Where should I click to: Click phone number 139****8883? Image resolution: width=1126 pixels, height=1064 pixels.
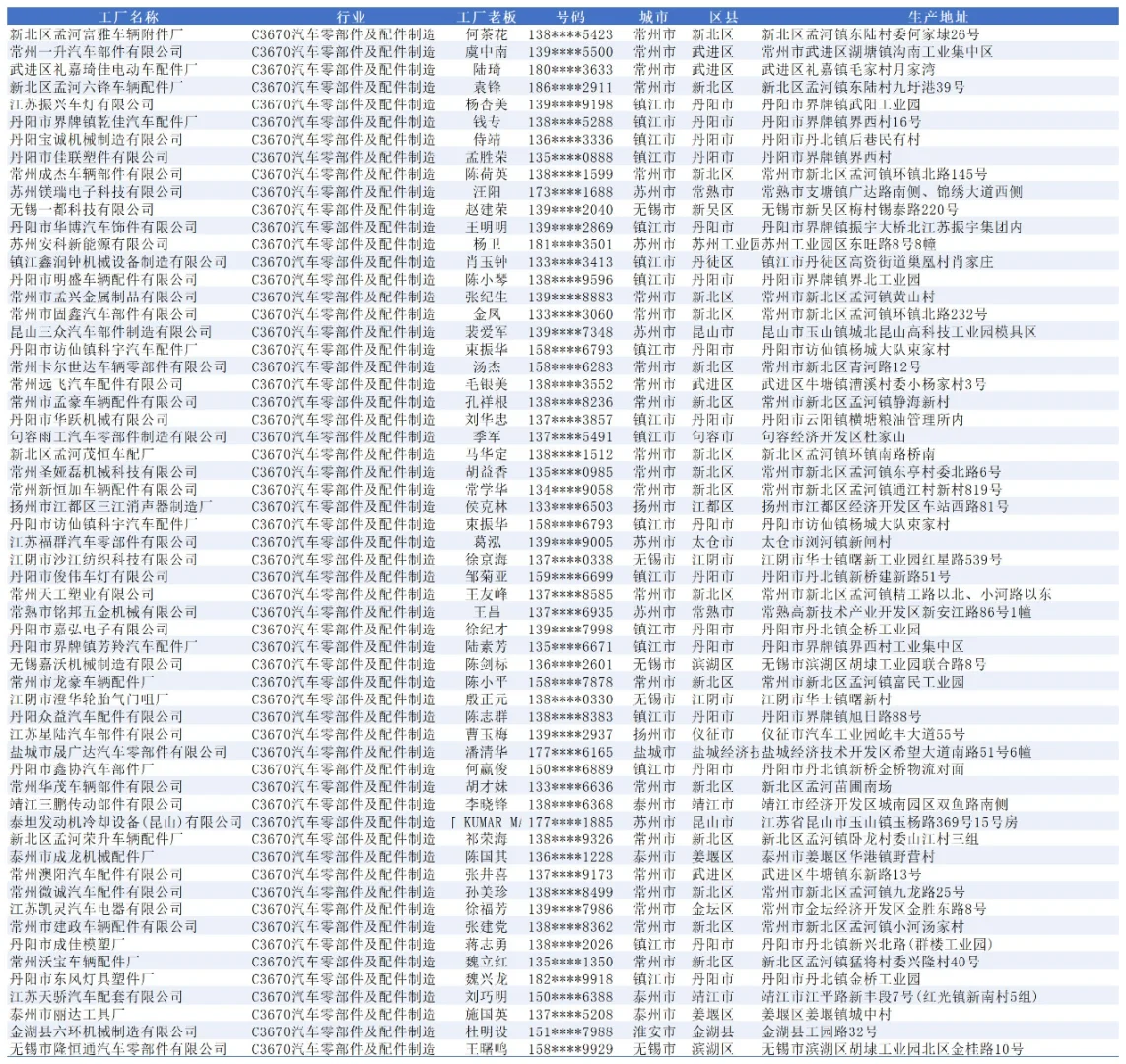coord(570,297)
